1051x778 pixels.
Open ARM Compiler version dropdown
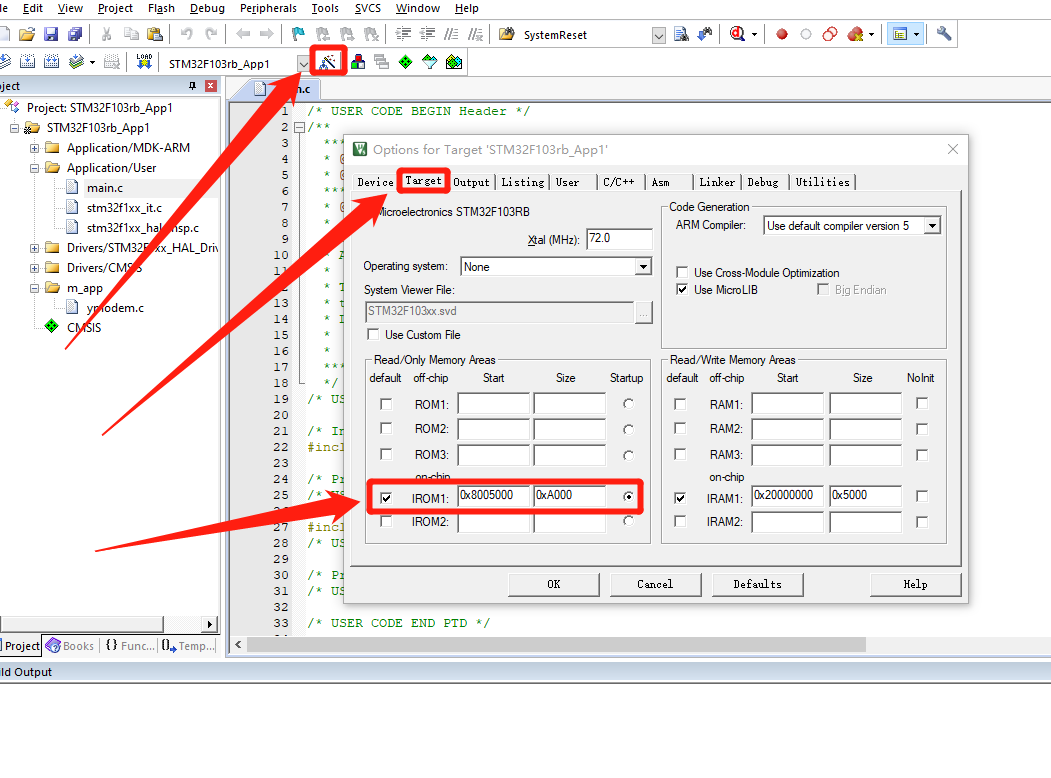932,226
